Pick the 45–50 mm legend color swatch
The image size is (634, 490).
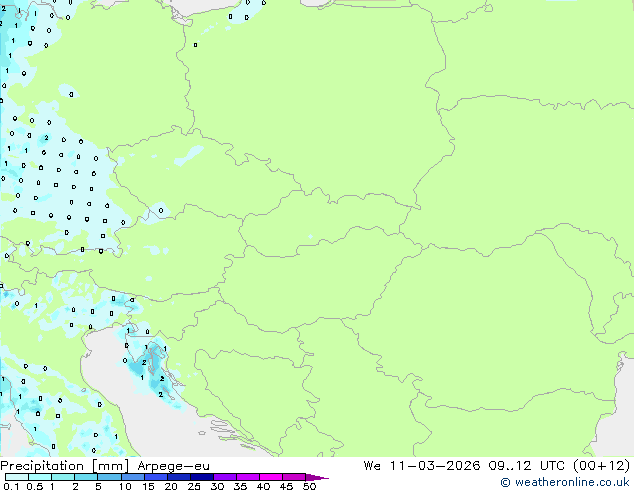coord(294,477)
